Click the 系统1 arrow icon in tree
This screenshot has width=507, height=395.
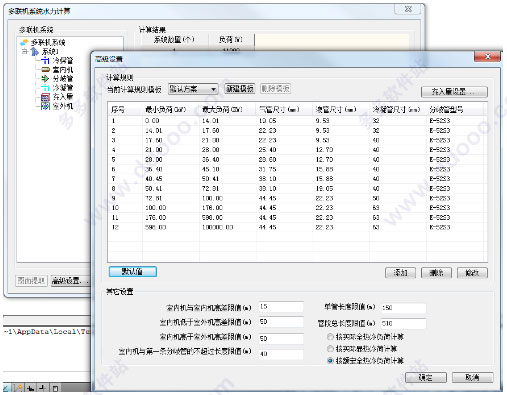(35, 52)
